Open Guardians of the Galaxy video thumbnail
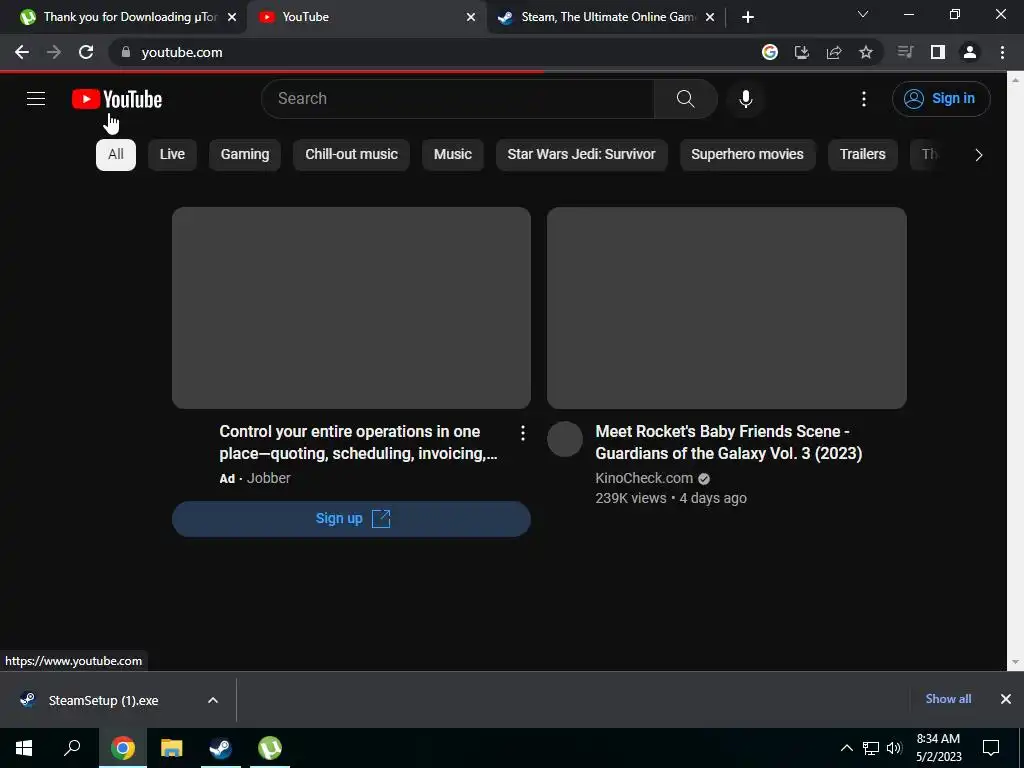 (x=726, y=308)
